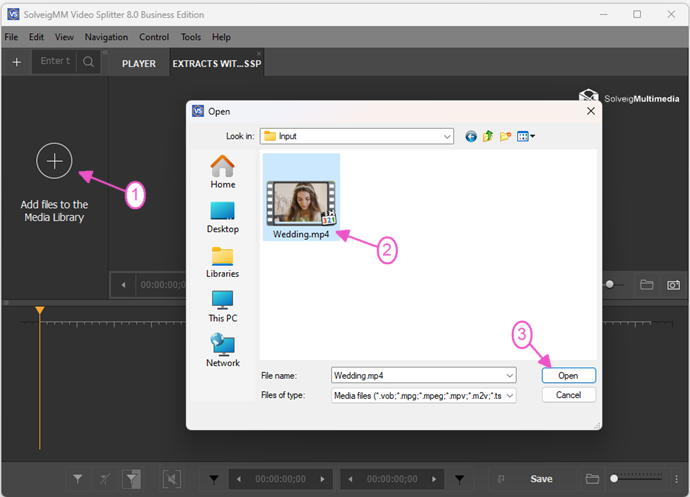Adjust the timeline zoom slider at bottom
The height and width of the screenshot is (497, 690).
[637, 478]
